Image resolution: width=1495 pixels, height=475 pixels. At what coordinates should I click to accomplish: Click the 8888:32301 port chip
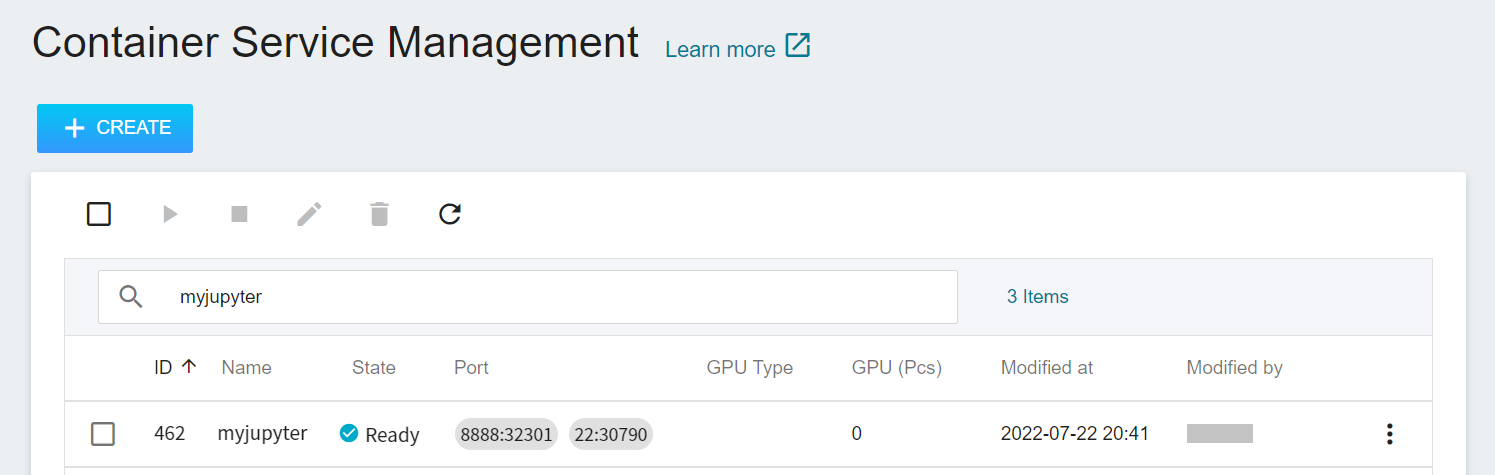tap(506, 435)
